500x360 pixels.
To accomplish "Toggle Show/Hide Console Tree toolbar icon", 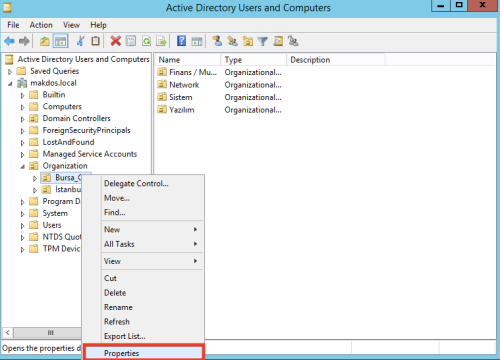I will (x=61, y=41).
